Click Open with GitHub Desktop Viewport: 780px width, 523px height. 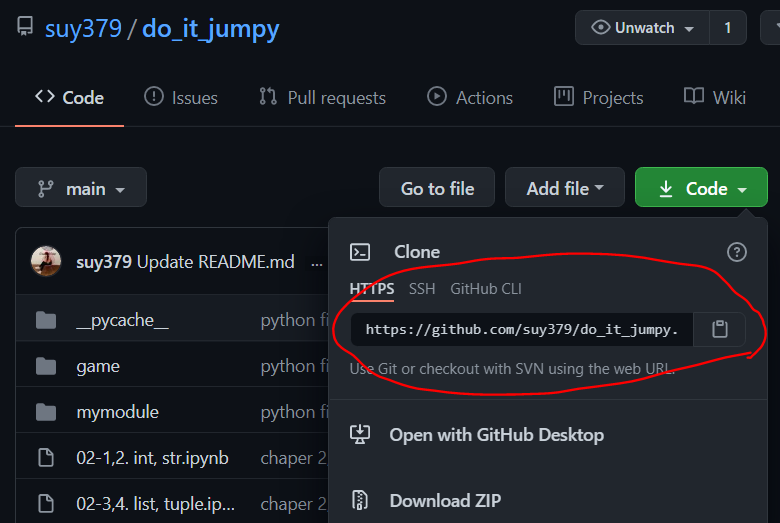(496, 435)
